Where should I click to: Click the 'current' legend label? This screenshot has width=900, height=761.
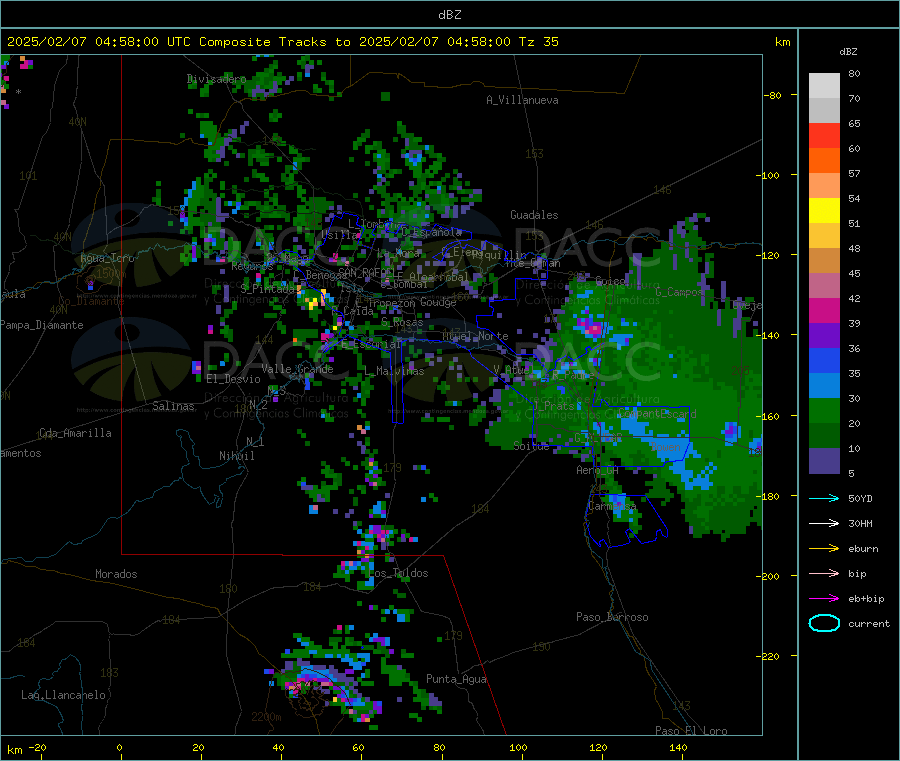[x=868, y=623]
